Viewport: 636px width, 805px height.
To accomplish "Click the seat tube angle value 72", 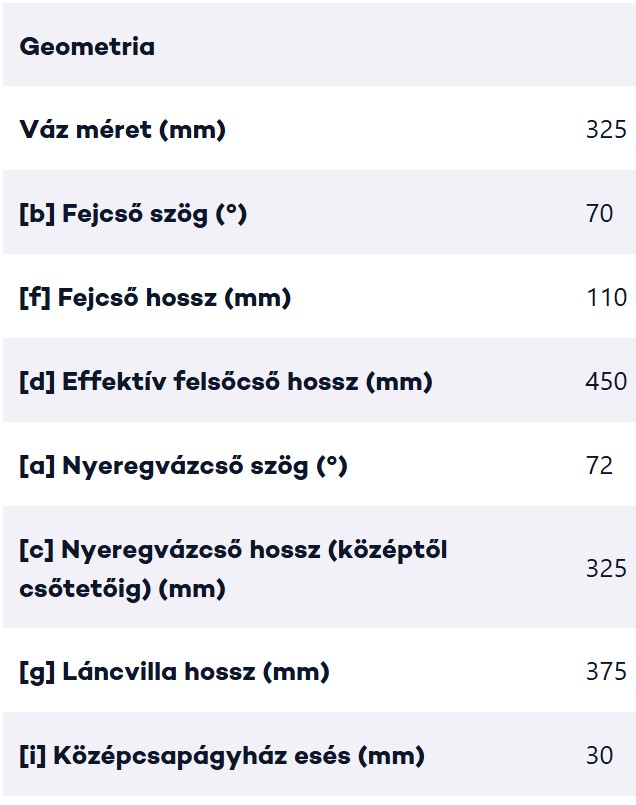I will (600, 466).
